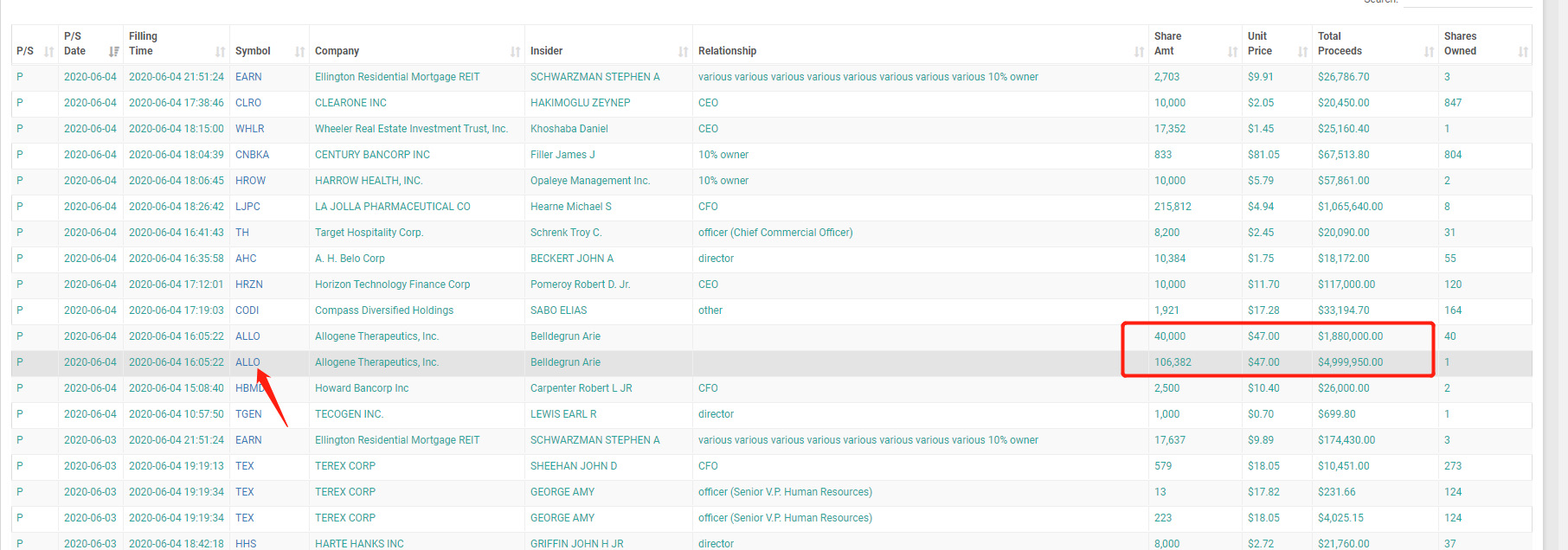Sort by Total Proceeds column icon
1568x550 pixels.
[1430, 52]
